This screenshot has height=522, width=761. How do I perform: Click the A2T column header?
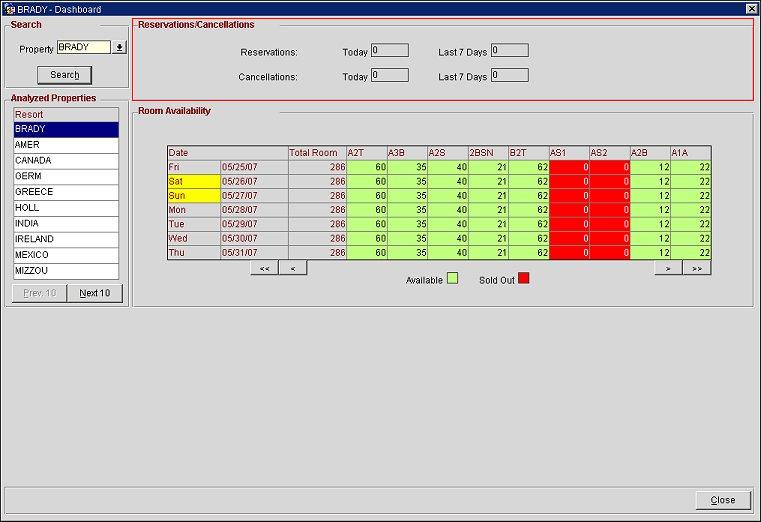coord(366,153)
